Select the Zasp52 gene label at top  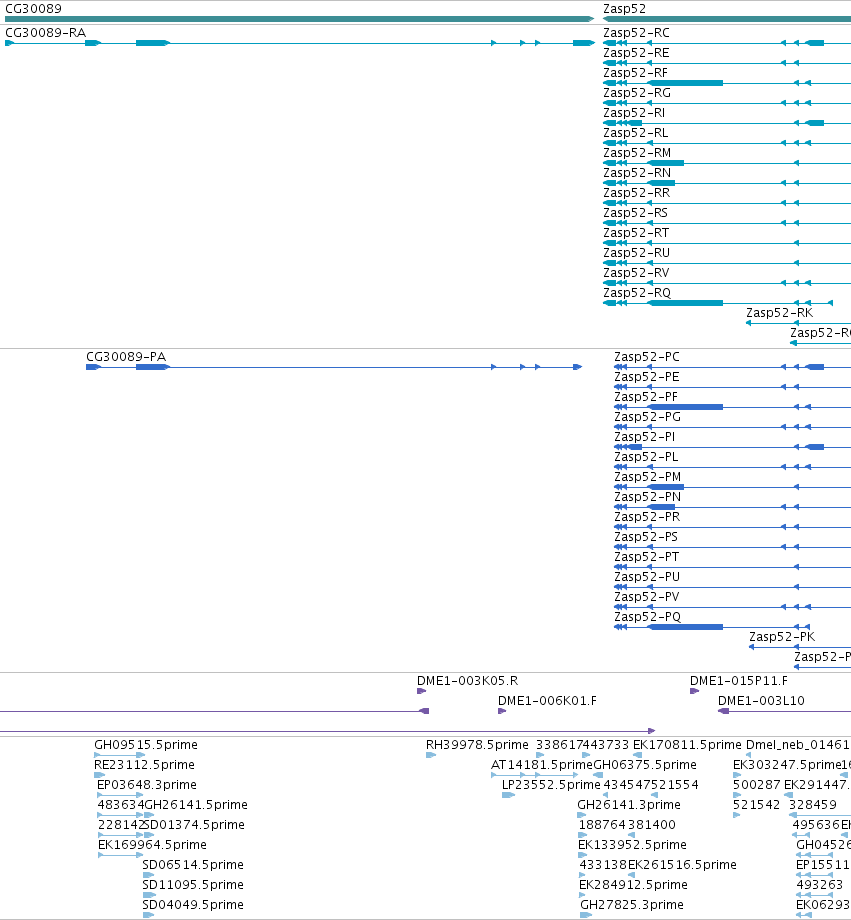[x=624, y=9]
